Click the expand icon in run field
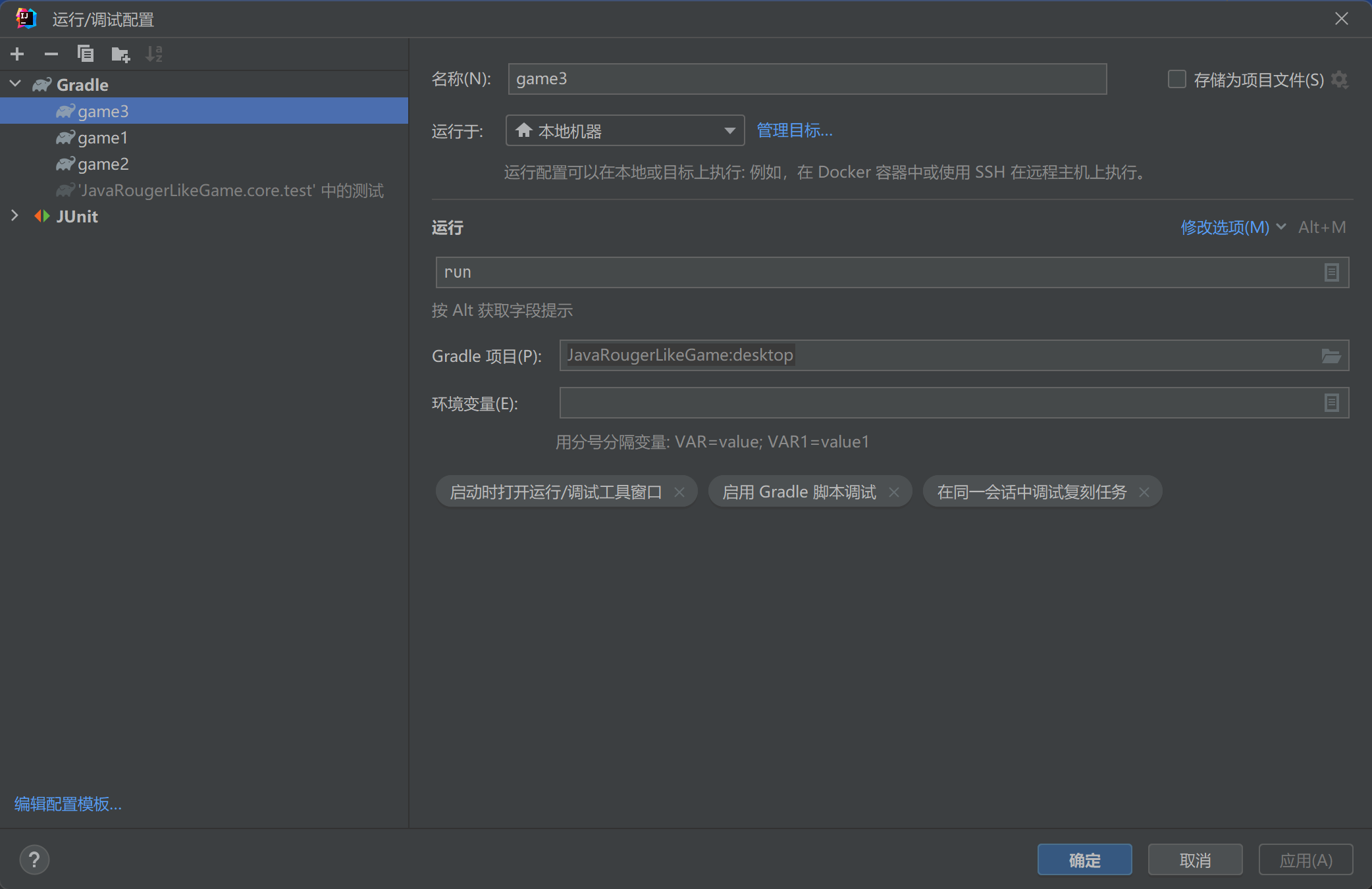 click(x=1331, y=272)
